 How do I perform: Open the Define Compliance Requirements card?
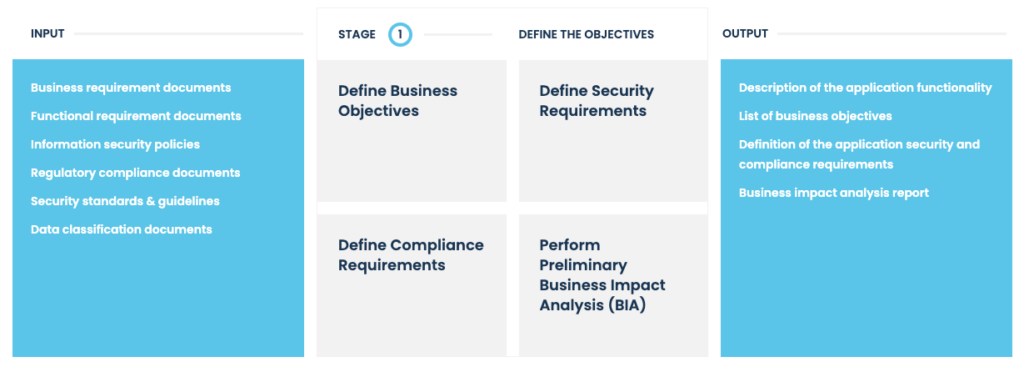coord(411,285)
